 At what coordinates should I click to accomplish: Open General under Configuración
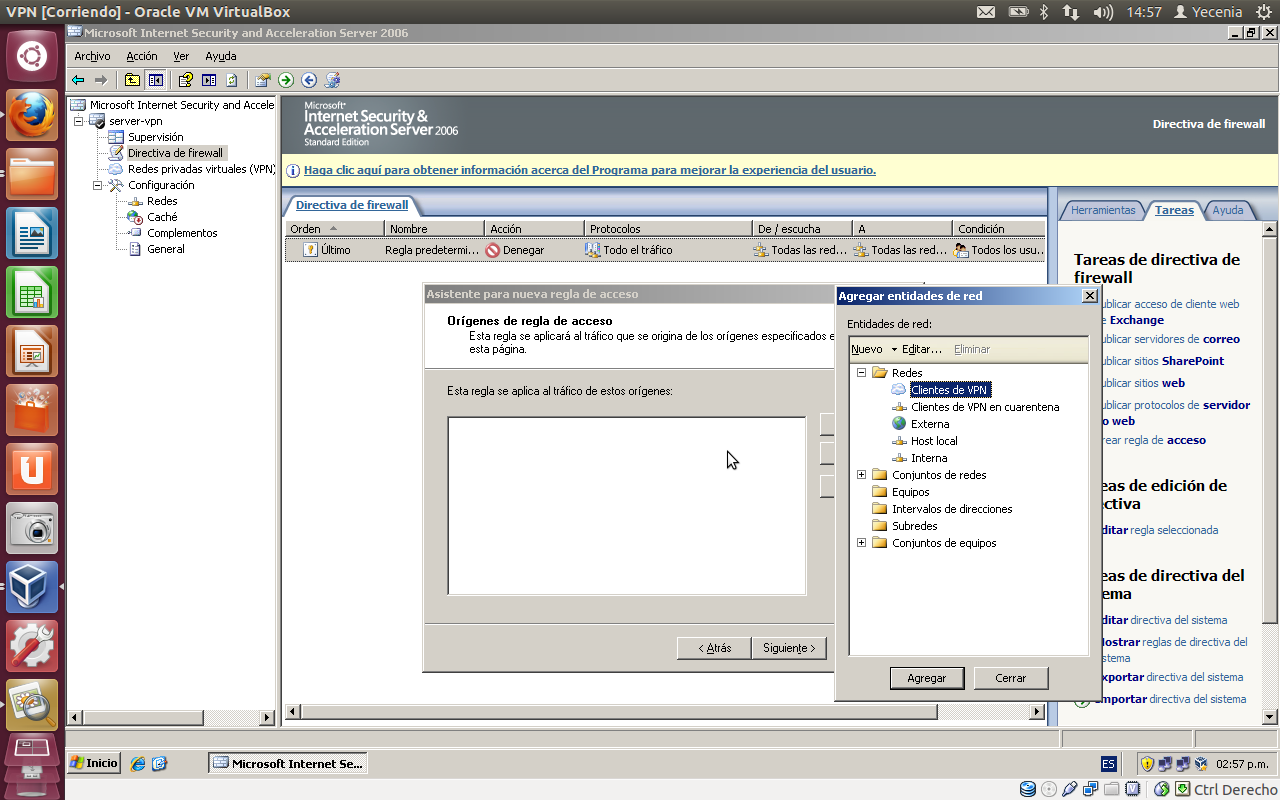166,249
